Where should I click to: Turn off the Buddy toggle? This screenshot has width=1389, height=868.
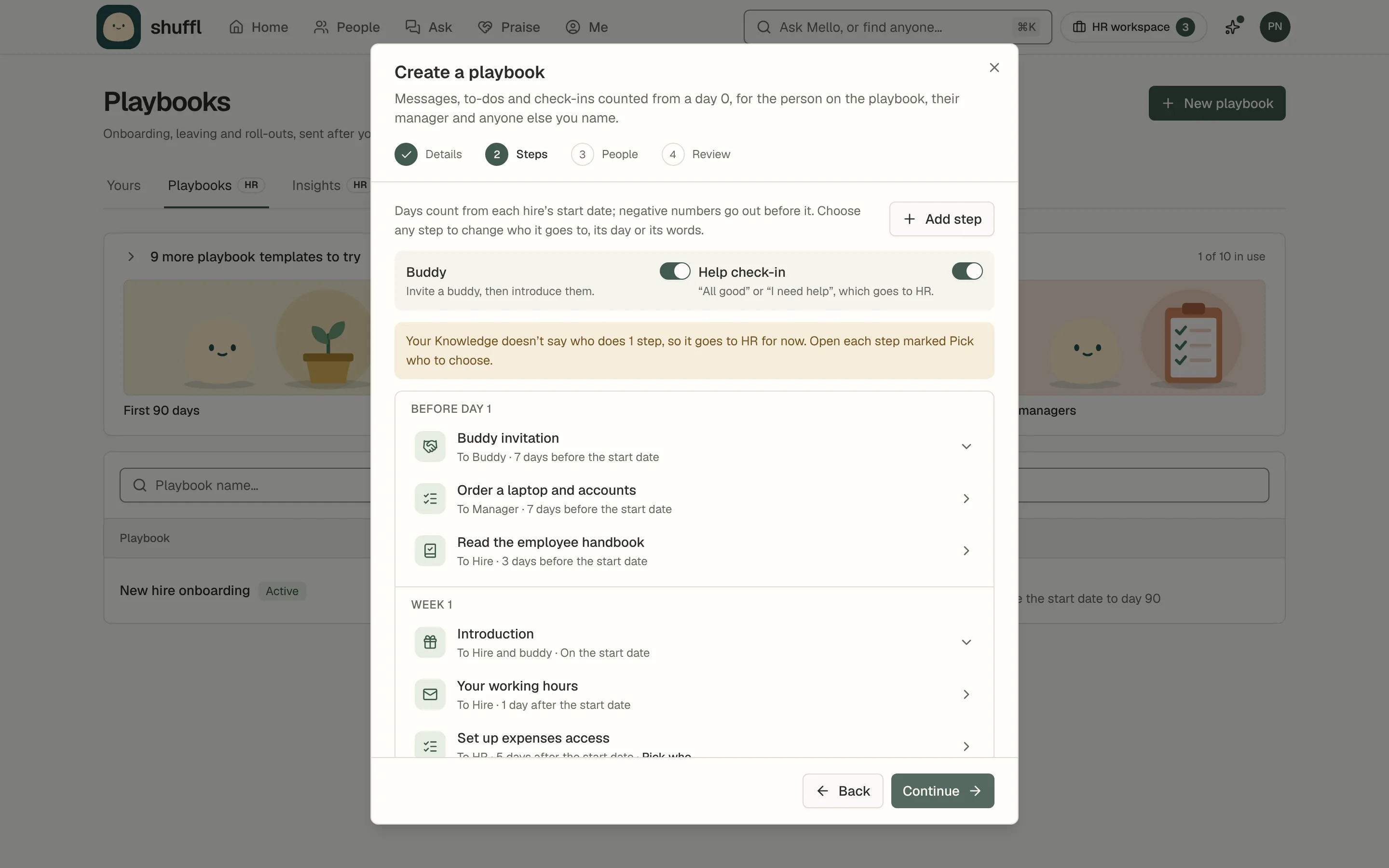[674, 271]
